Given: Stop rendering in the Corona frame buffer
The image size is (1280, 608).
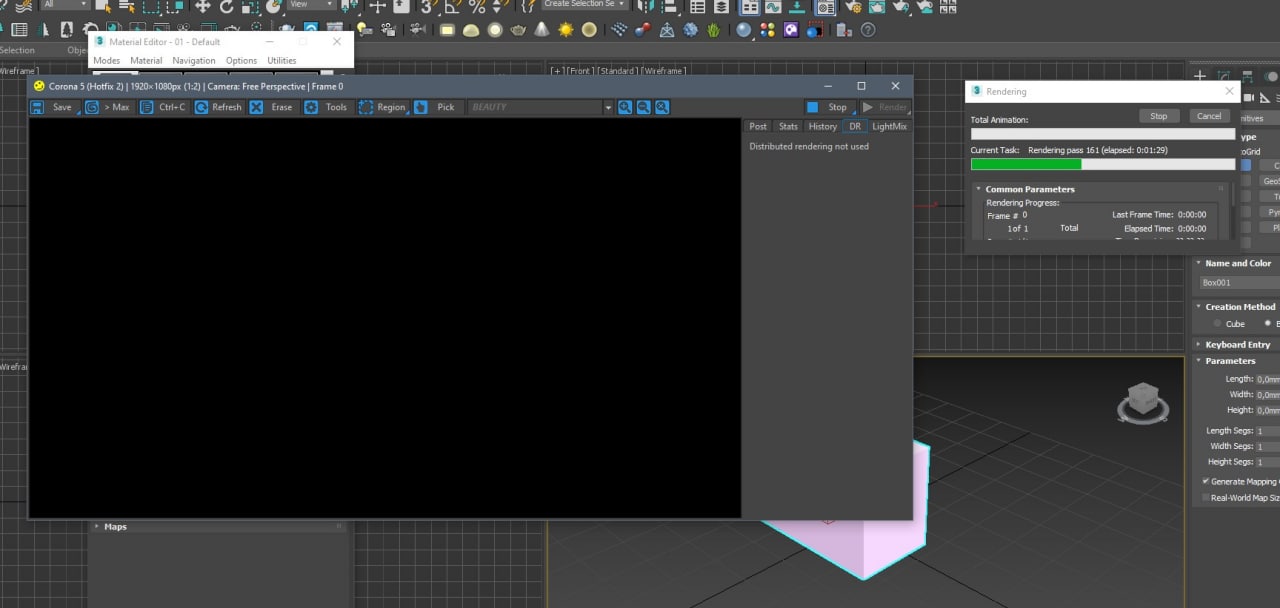Looking at the screenshot, I should [829, 107].
